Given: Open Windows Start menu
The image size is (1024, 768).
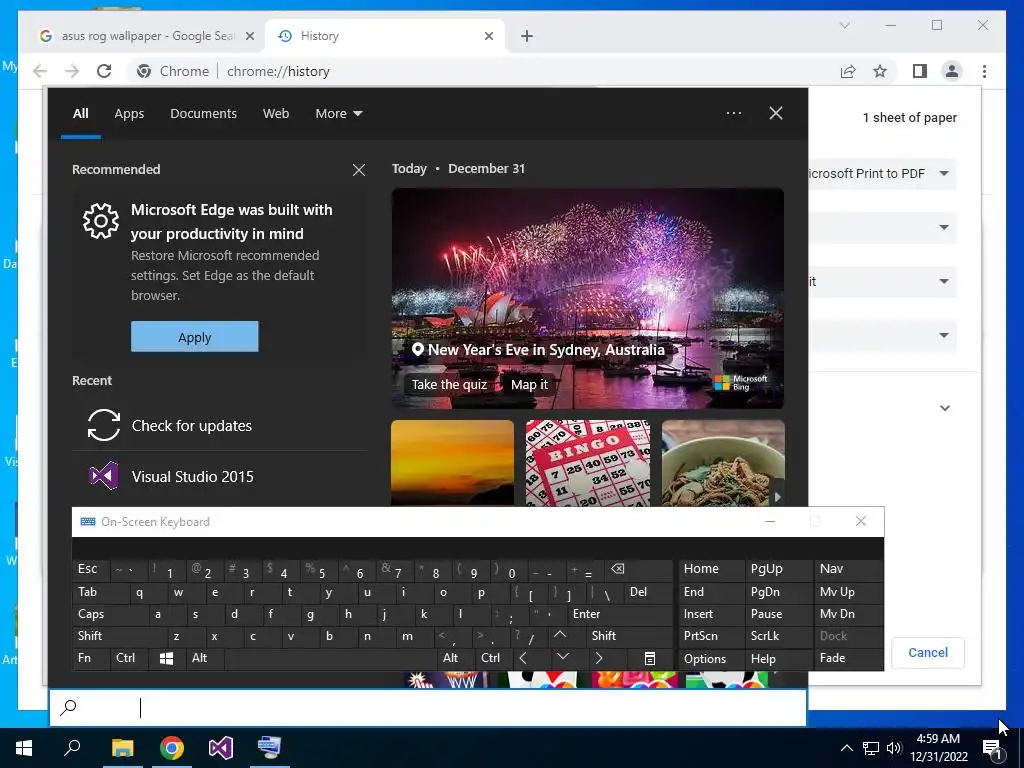Looking at the screenshot, I should (x=24, y=748).
